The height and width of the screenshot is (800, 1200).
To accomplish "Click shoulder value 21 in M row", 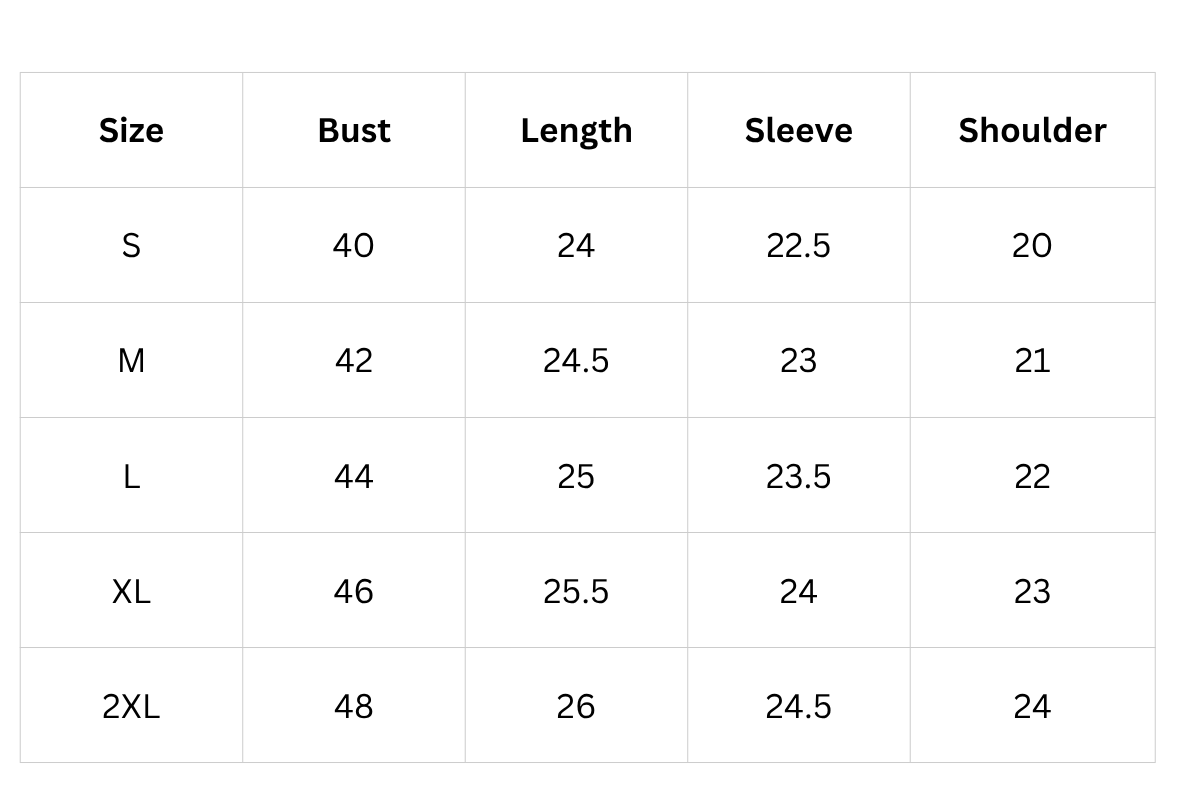I will [1032, 361].
